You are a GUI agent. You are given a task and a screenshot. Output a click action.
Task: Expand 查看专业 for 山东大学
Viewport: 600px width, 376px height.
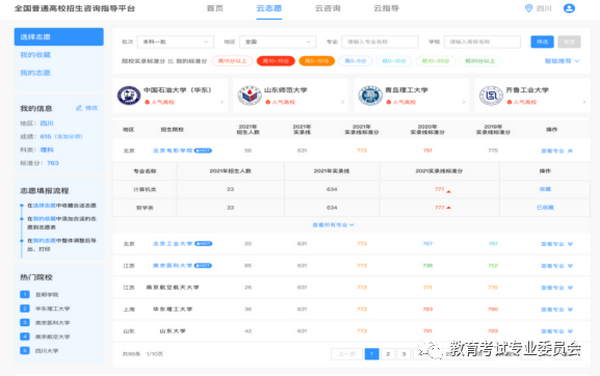(557, 331)
